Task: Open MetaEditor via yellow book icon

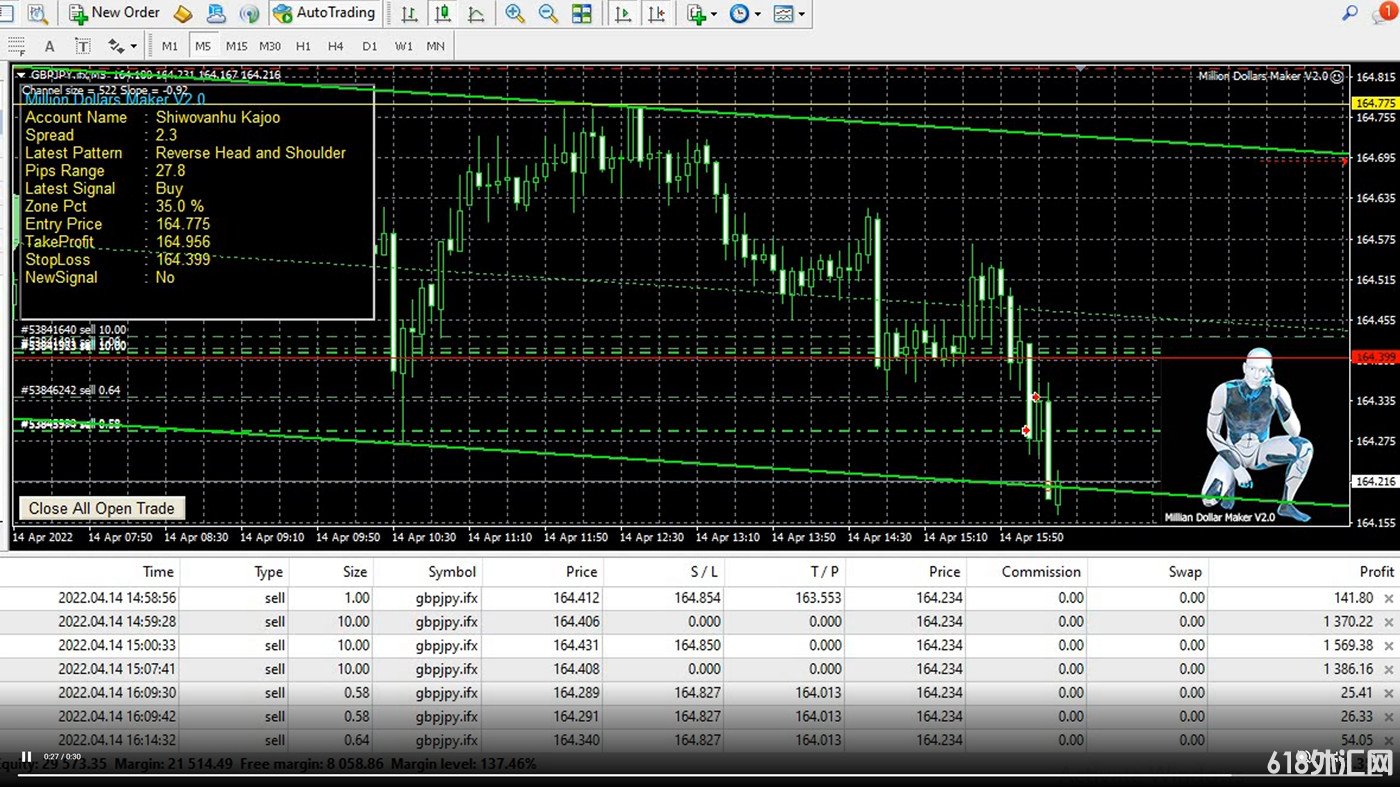Action: tap(183, 14)
